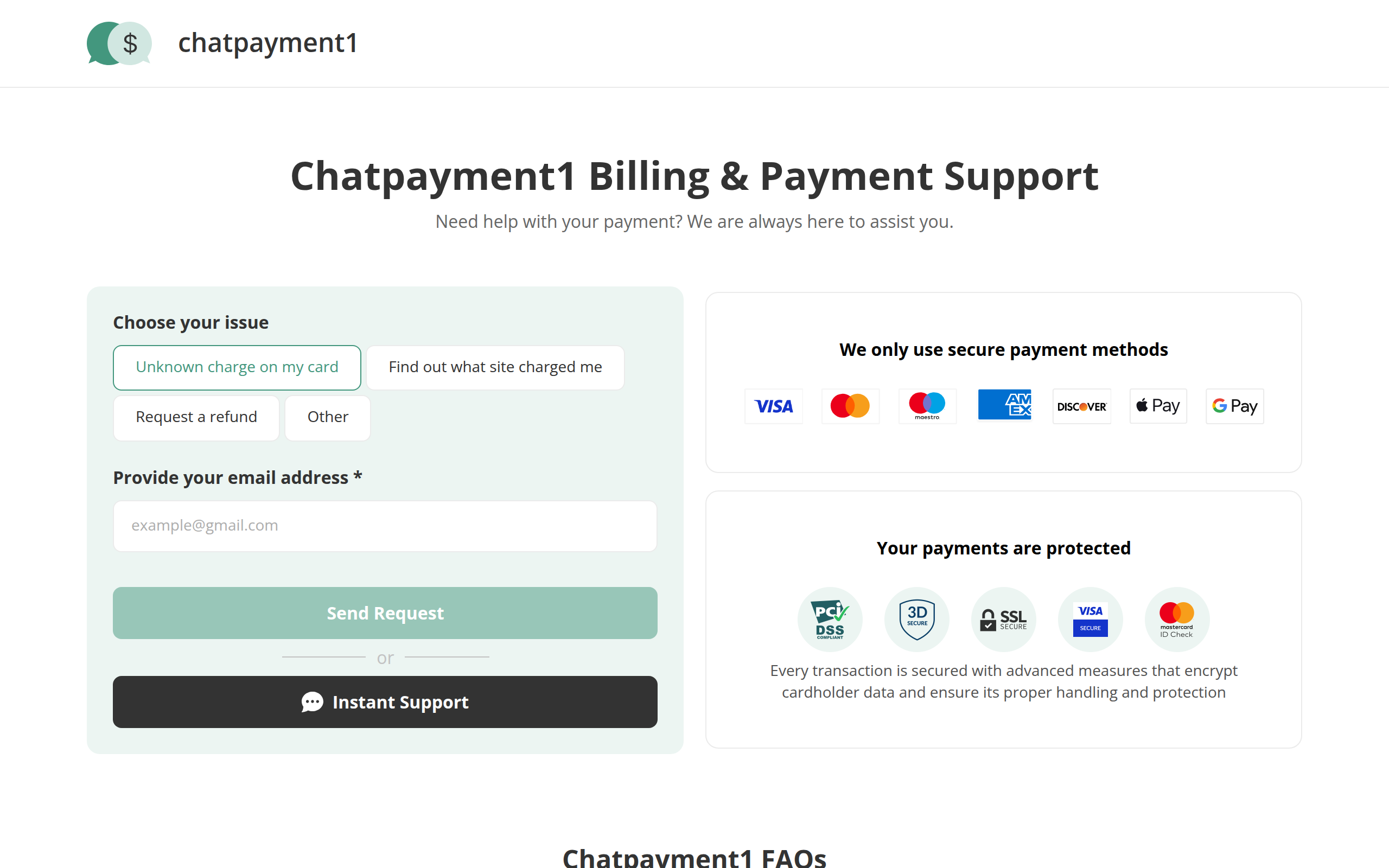
Task: Click the 3D Secure shield badge
Action: pos(916,620)
